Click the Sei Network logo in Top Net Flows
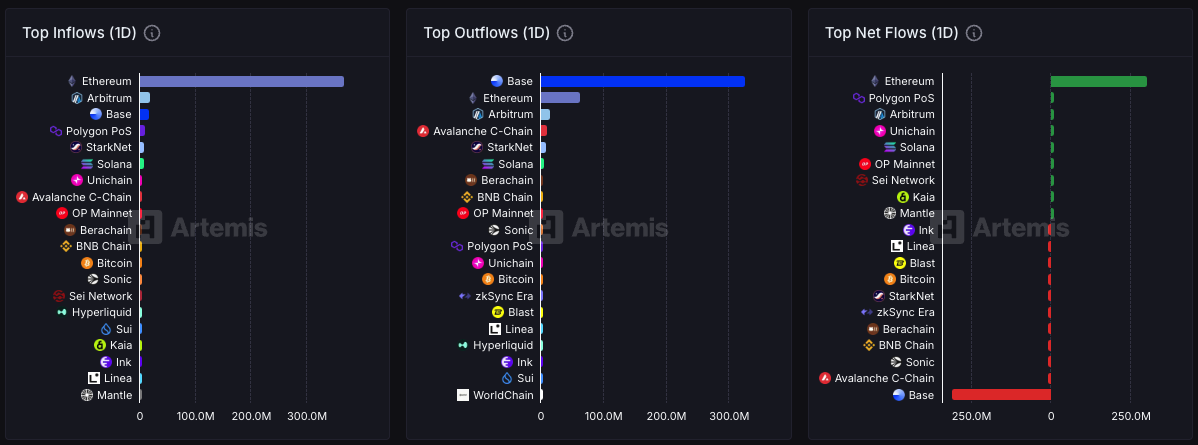This screenshot has height=445, width=1198. click(861, 180)
